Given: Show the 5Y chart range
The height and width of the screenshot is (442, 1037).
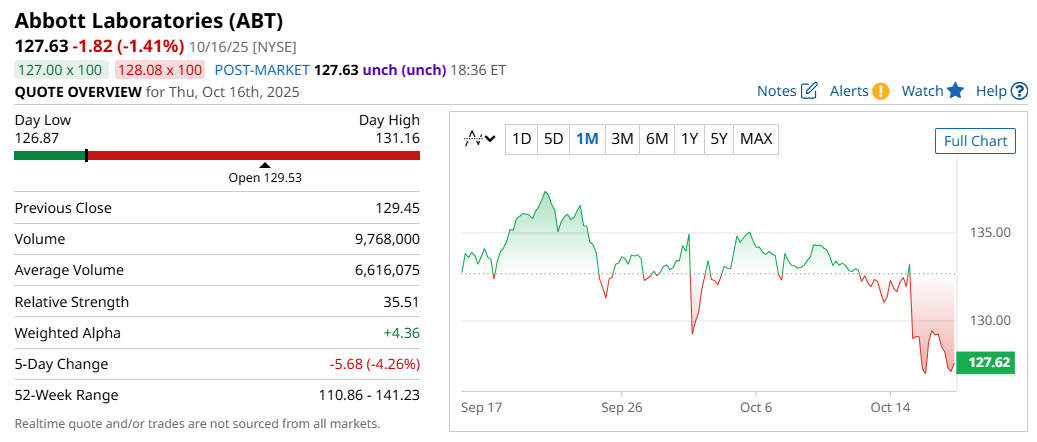Looking at the screenshot, I should point(719,139).
